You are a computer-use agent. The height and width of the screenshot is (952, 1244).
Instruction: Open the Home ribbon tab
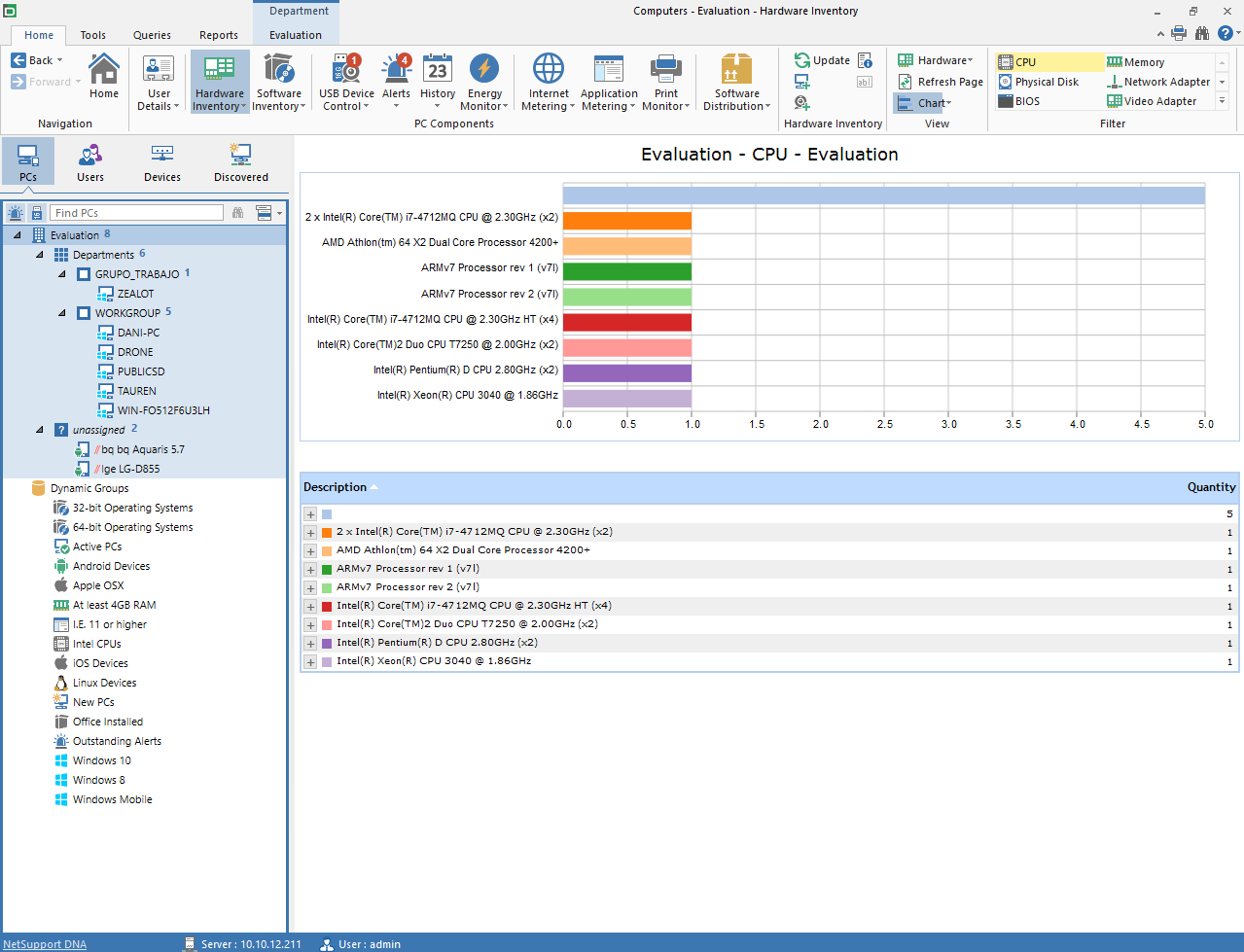click(39, 35)
